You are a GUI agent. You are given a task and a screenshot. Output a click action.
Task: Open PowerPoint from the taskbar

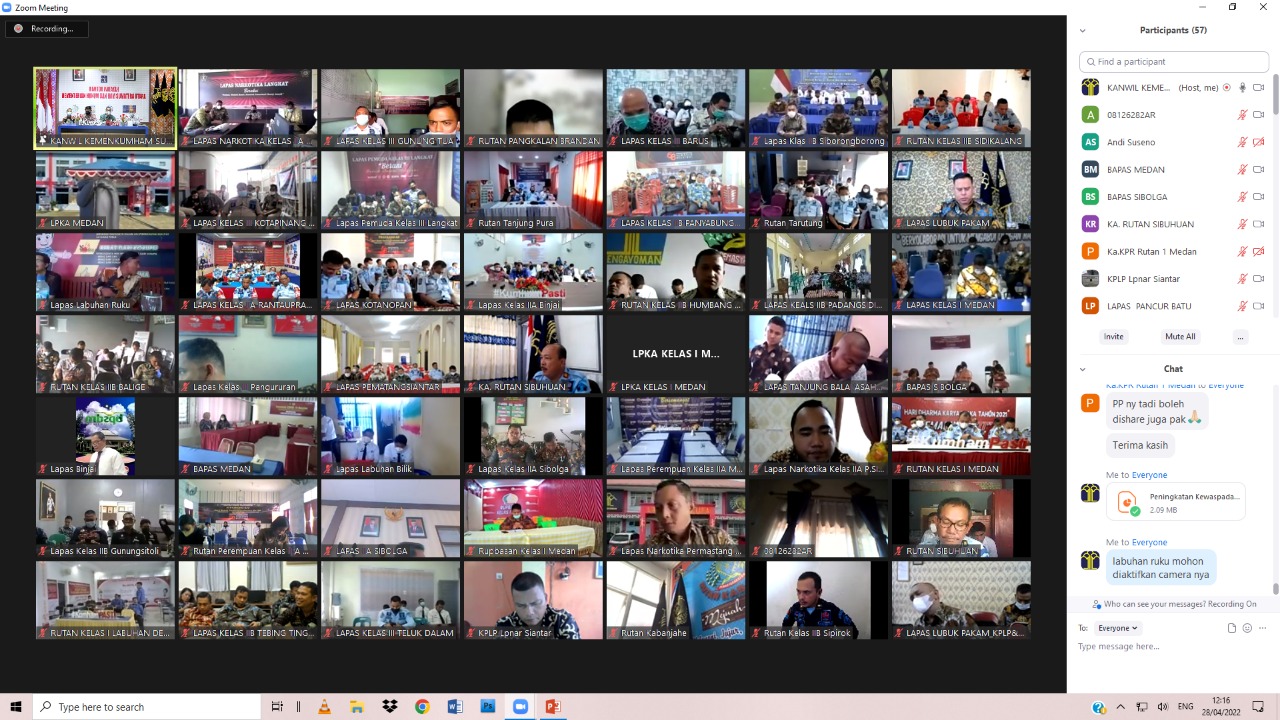[552, 707]
